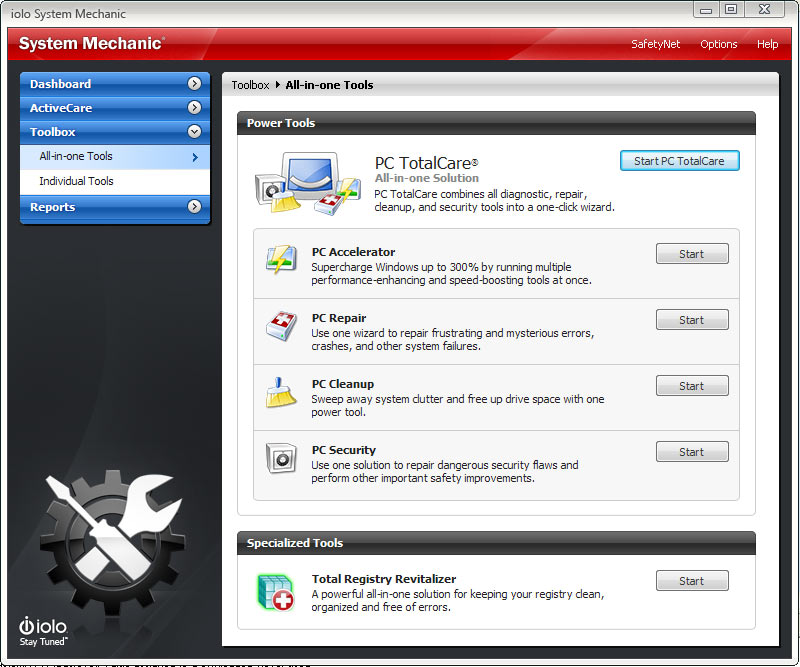Click the PC Security heading

[343, 450]
